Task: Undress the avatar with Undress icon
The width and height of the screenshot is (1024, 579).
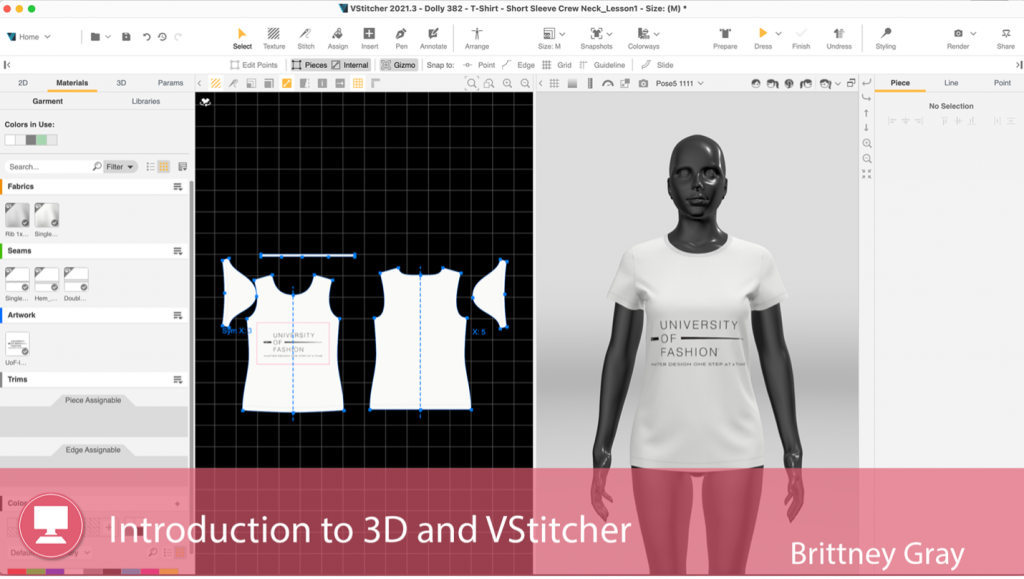Action: pyautogui.click(x=839, y=37)
